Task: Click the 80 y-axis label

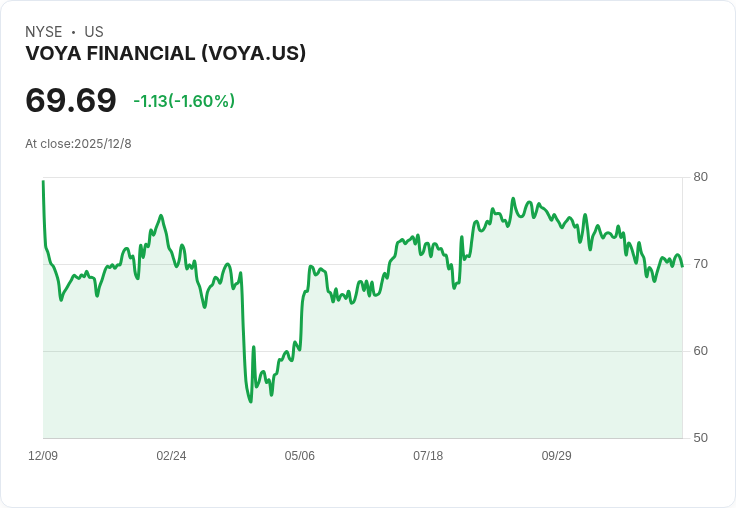Action: (x=700, y=177)
